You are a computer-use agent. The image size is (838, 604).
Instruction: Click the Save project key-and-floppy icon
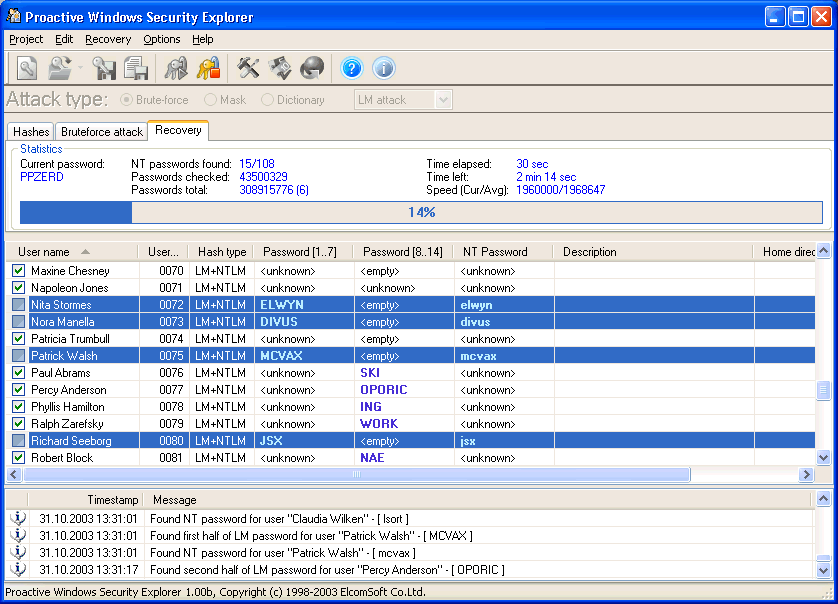[104, 68]
